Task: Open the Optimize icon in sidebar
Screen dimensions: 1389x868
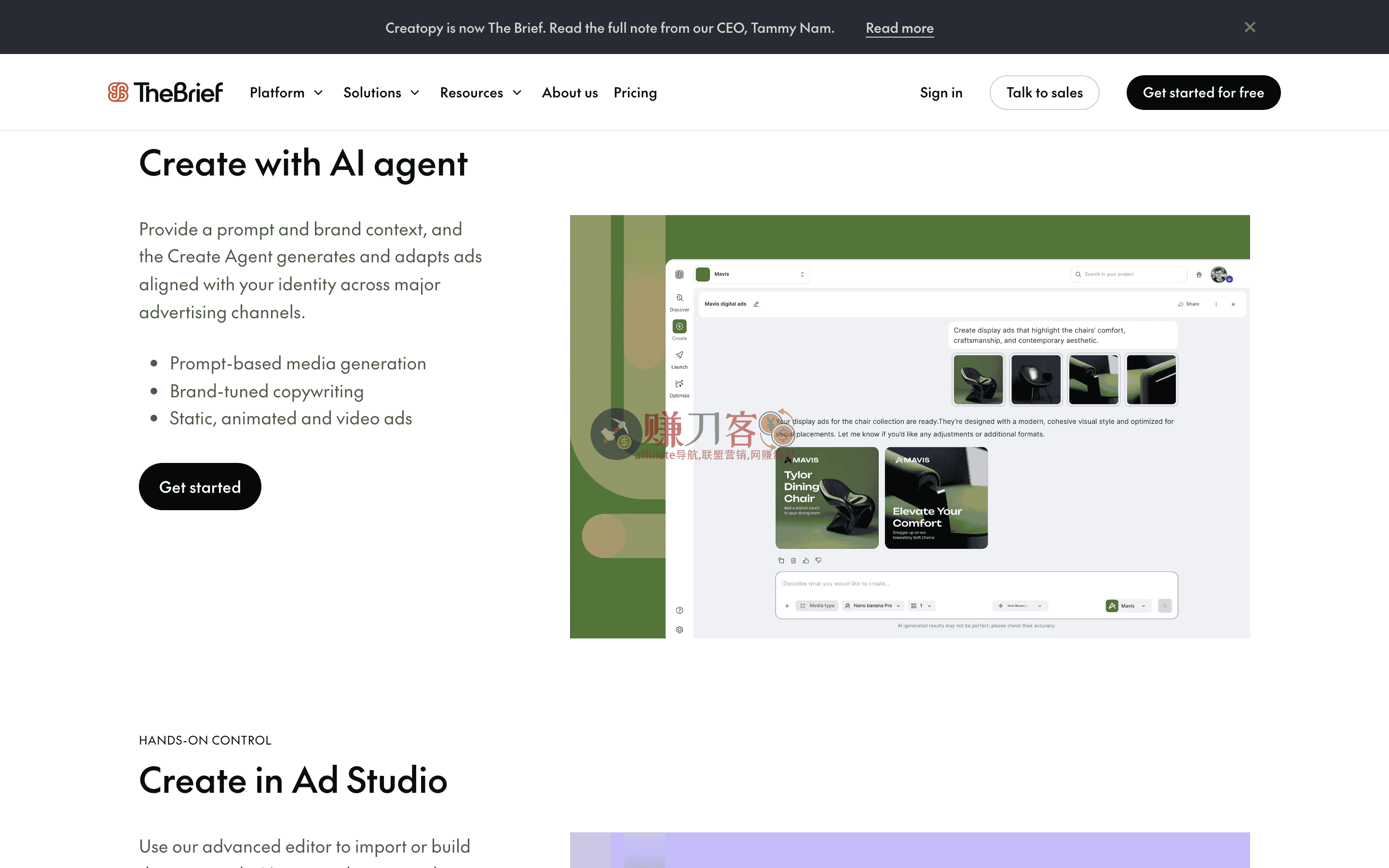Action: pyautogui.click(x=679, y=384)
